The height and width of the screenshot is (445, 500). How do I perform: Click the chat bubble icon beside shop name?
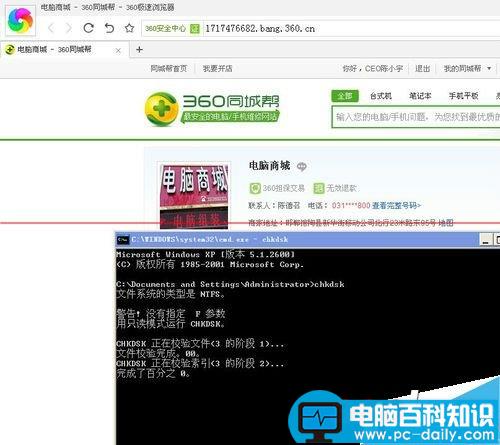coord(302,166)
